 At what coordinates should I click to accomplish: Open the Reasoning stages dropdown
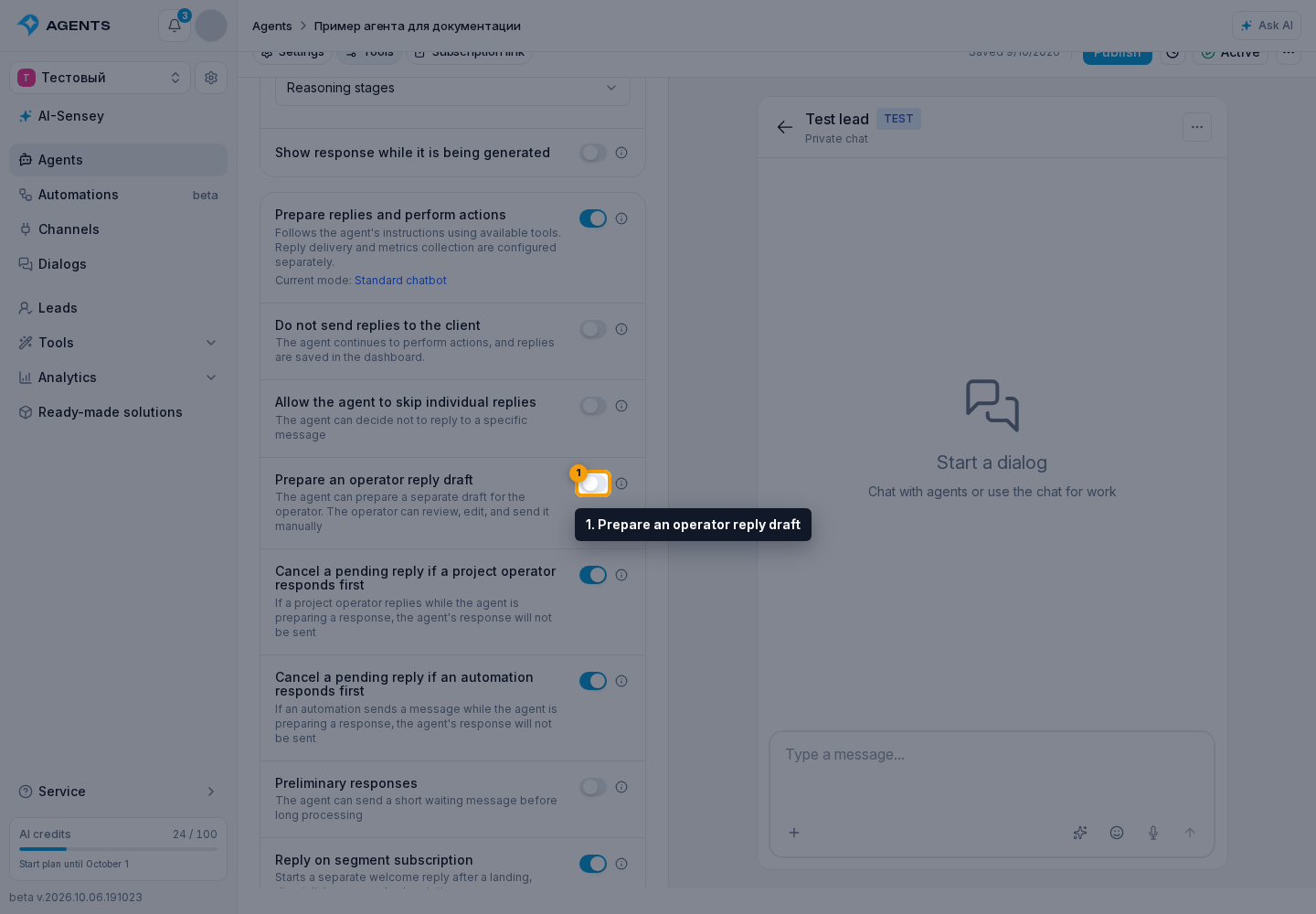[x=452, y=89]
